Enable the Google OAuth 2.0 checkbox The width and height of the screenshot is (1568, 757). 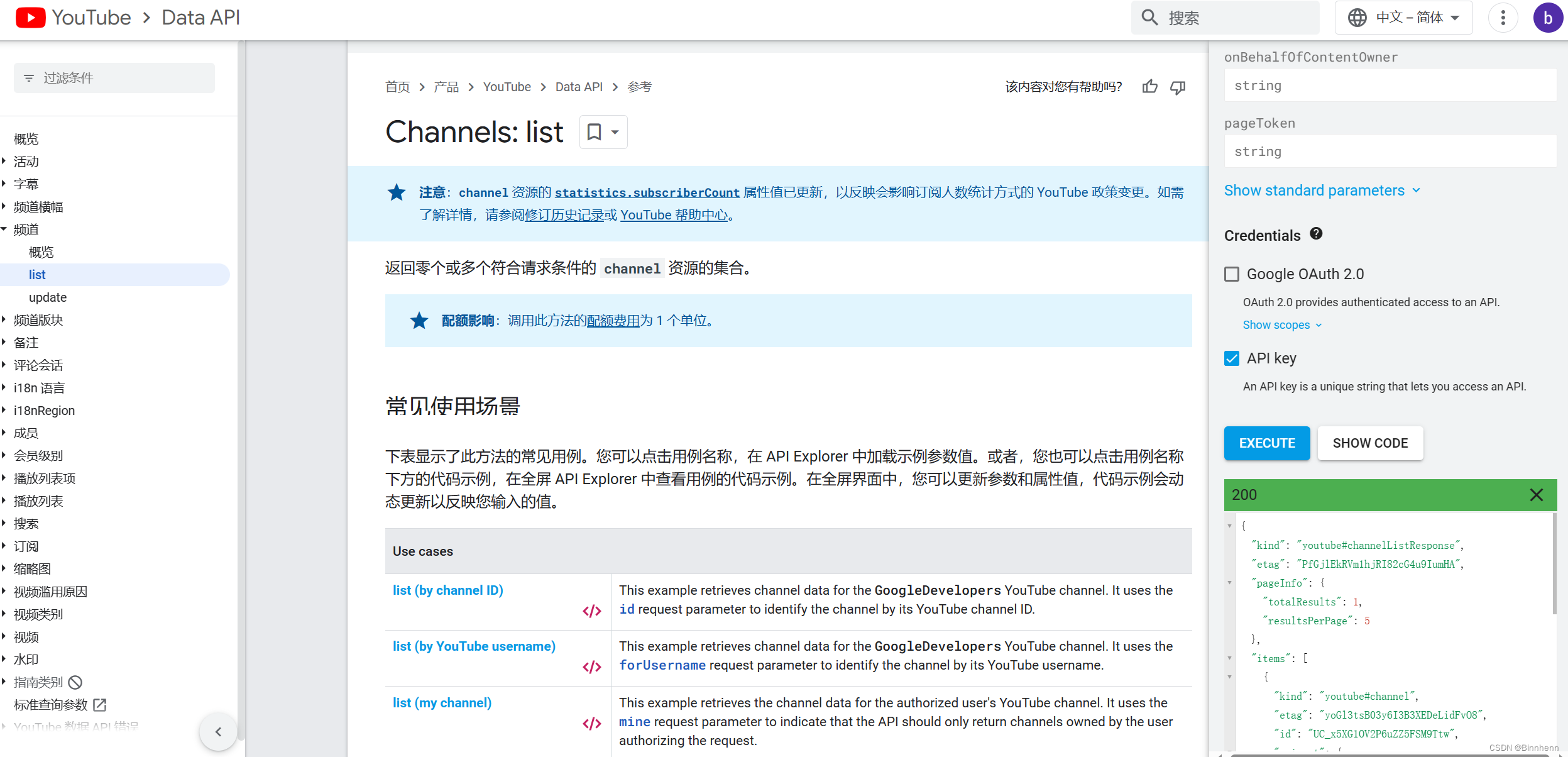click(1232, 274)
